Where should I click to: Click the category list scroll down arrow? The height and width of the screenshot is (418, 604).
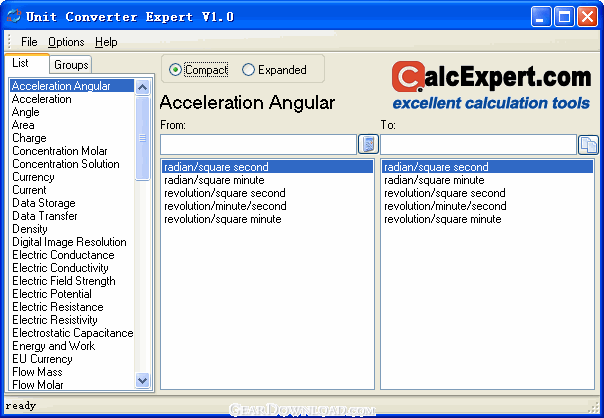point(143,381)
